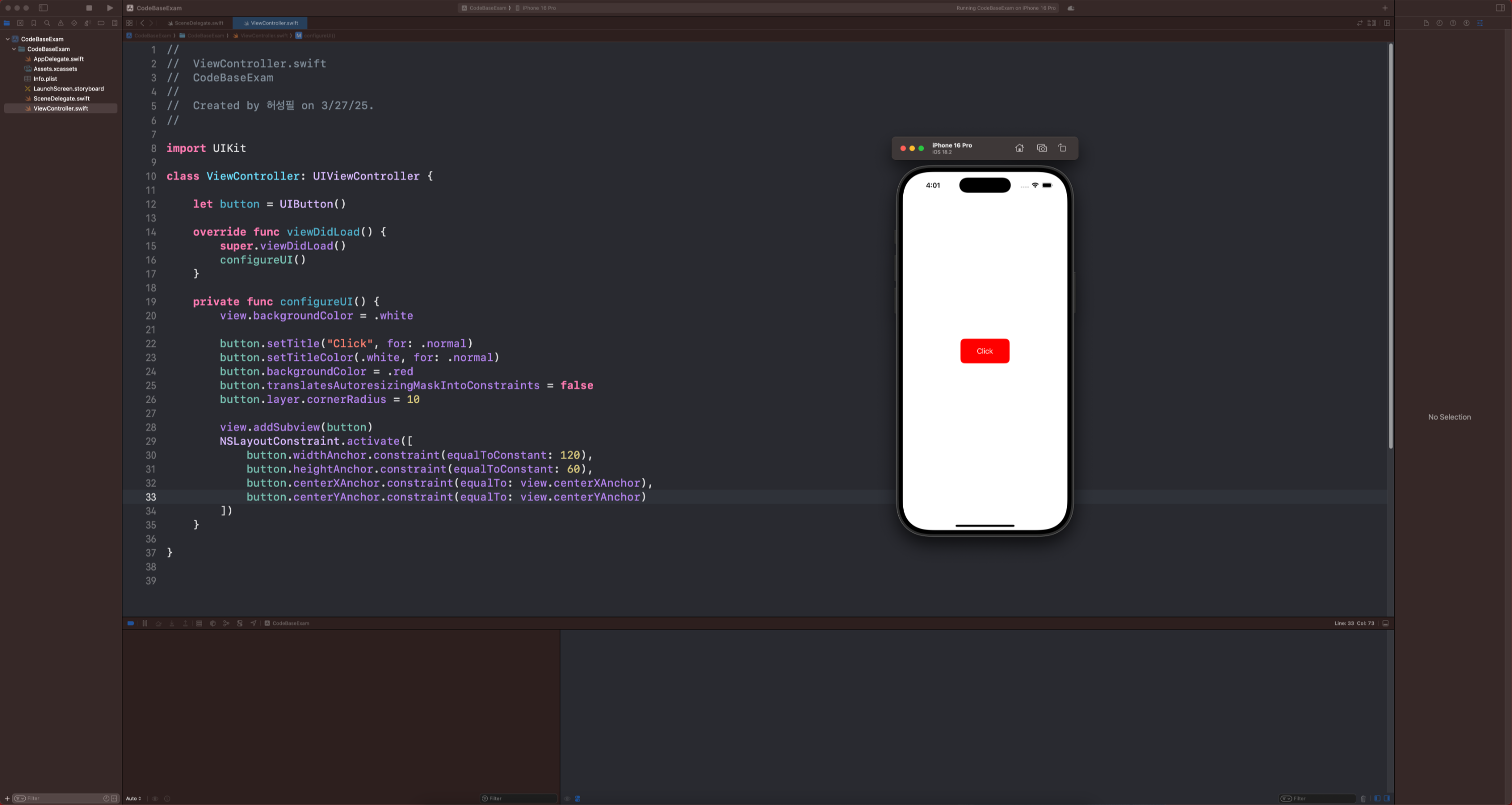
Task: Open CodeBaseExam project breadcrumb in jump bar
Action: [149, 36]
